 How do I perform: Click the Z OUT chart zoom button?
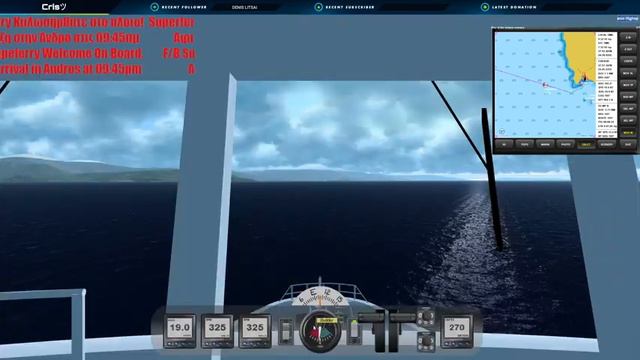coord(628,49)
